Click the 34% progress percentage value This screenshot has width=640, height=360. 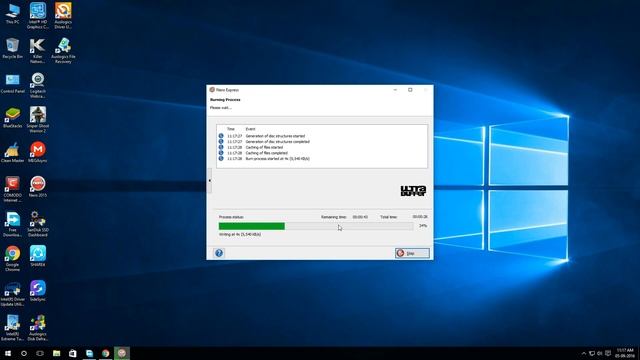tap(423, 226)
